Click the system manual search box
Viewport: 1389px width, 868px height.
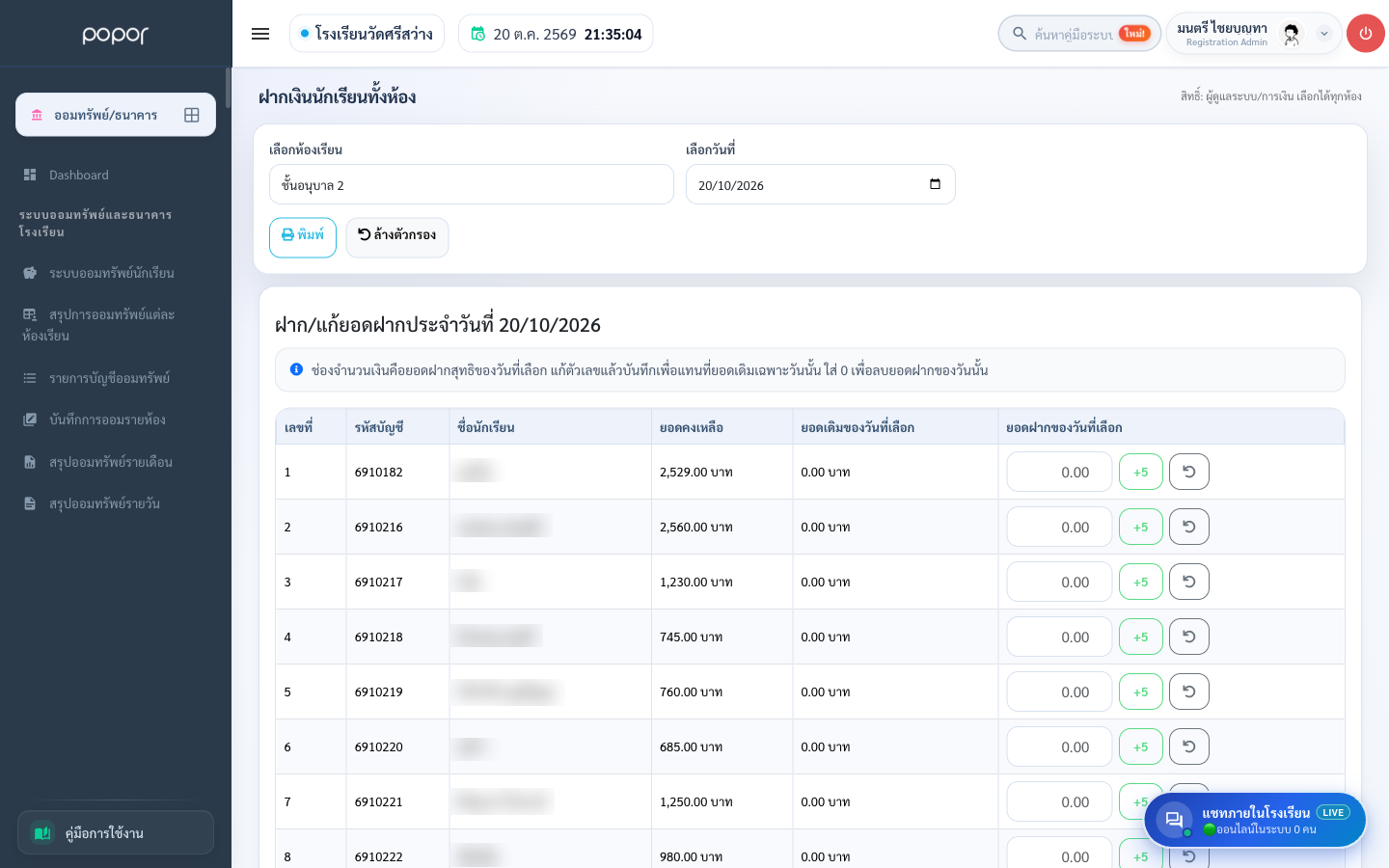click(1079, 34)
